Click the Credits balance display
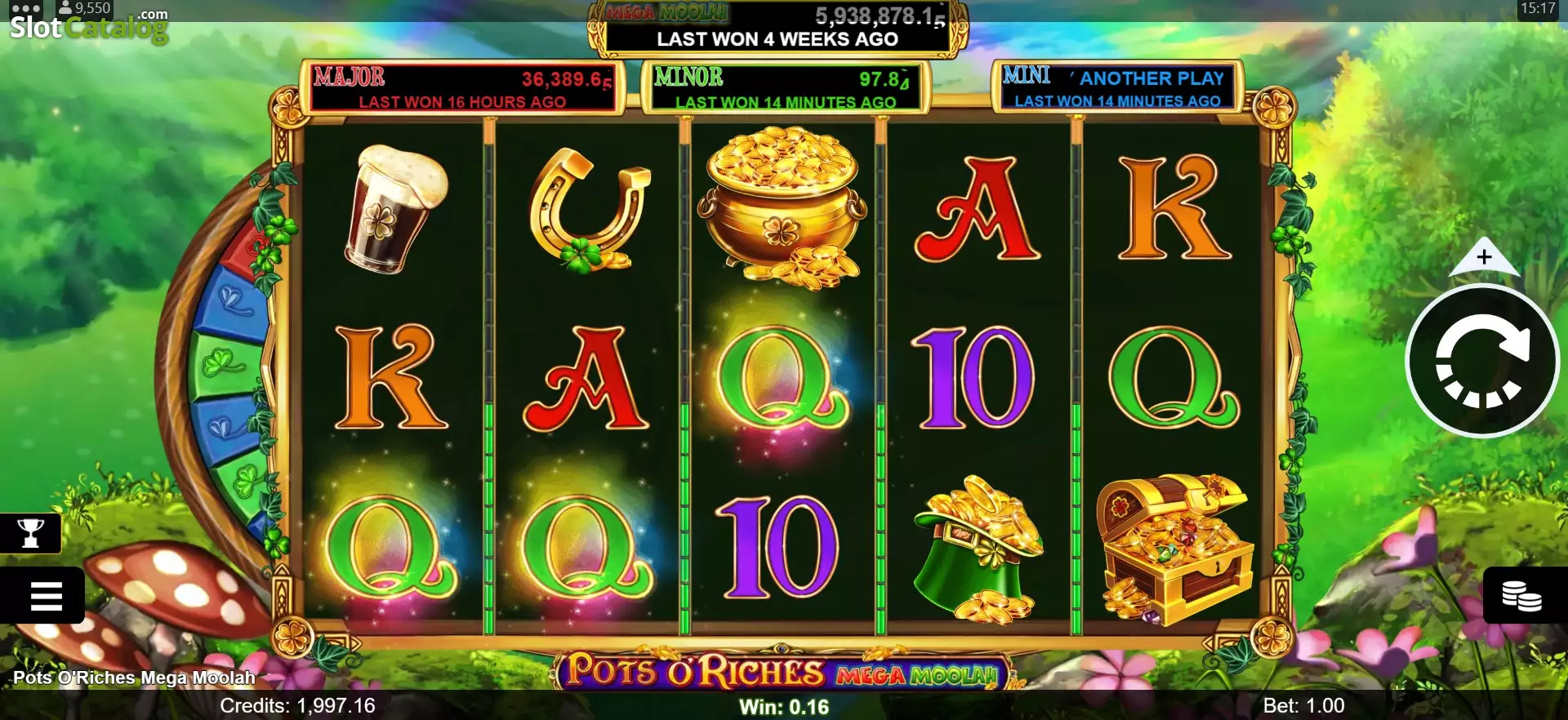Image resolution: width=1568 pixels, height=720 pixels. tap(297, 706)
